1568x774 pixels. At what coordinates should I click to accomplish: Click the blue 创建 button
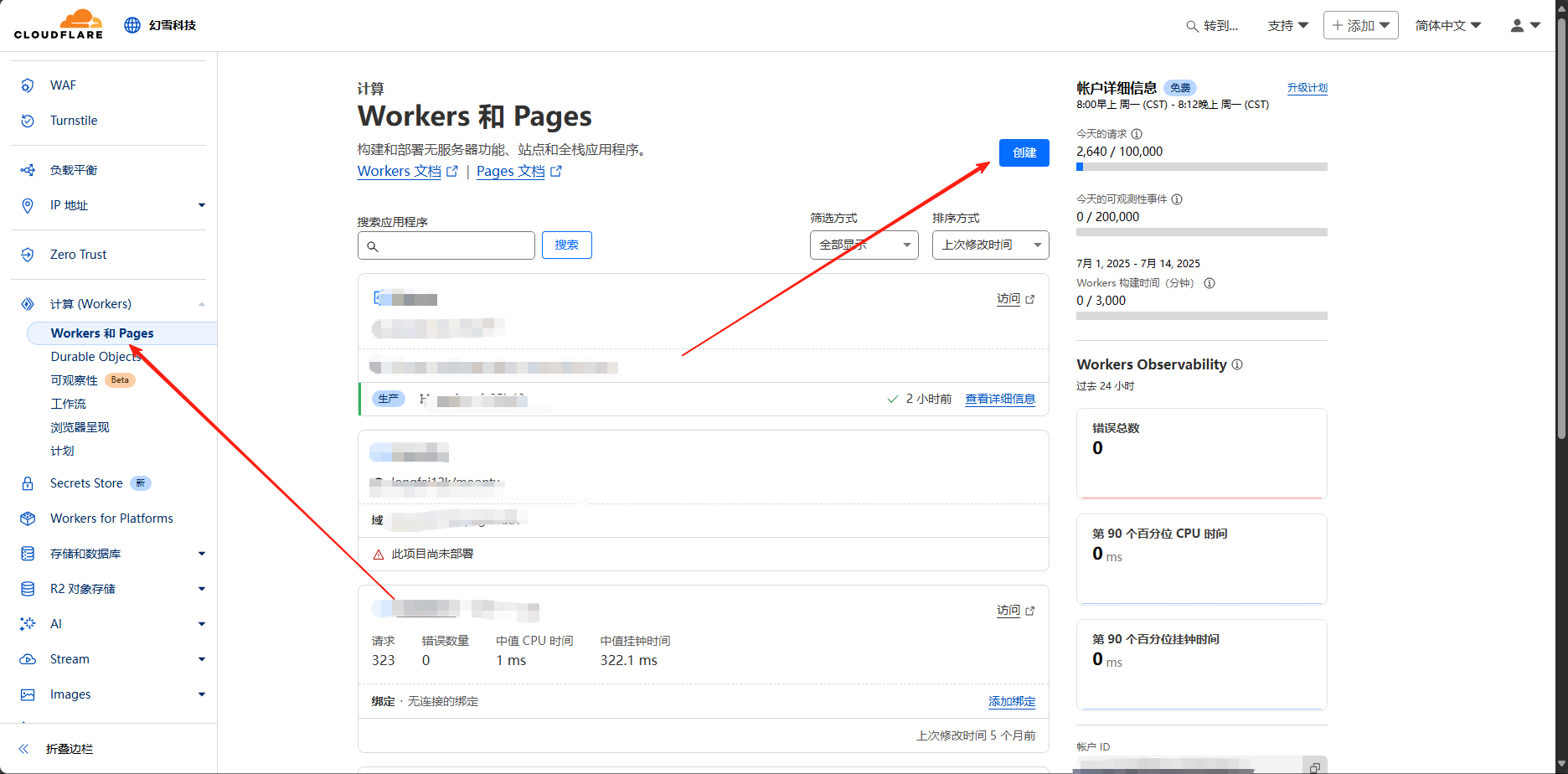click(x=1024, y=152)
